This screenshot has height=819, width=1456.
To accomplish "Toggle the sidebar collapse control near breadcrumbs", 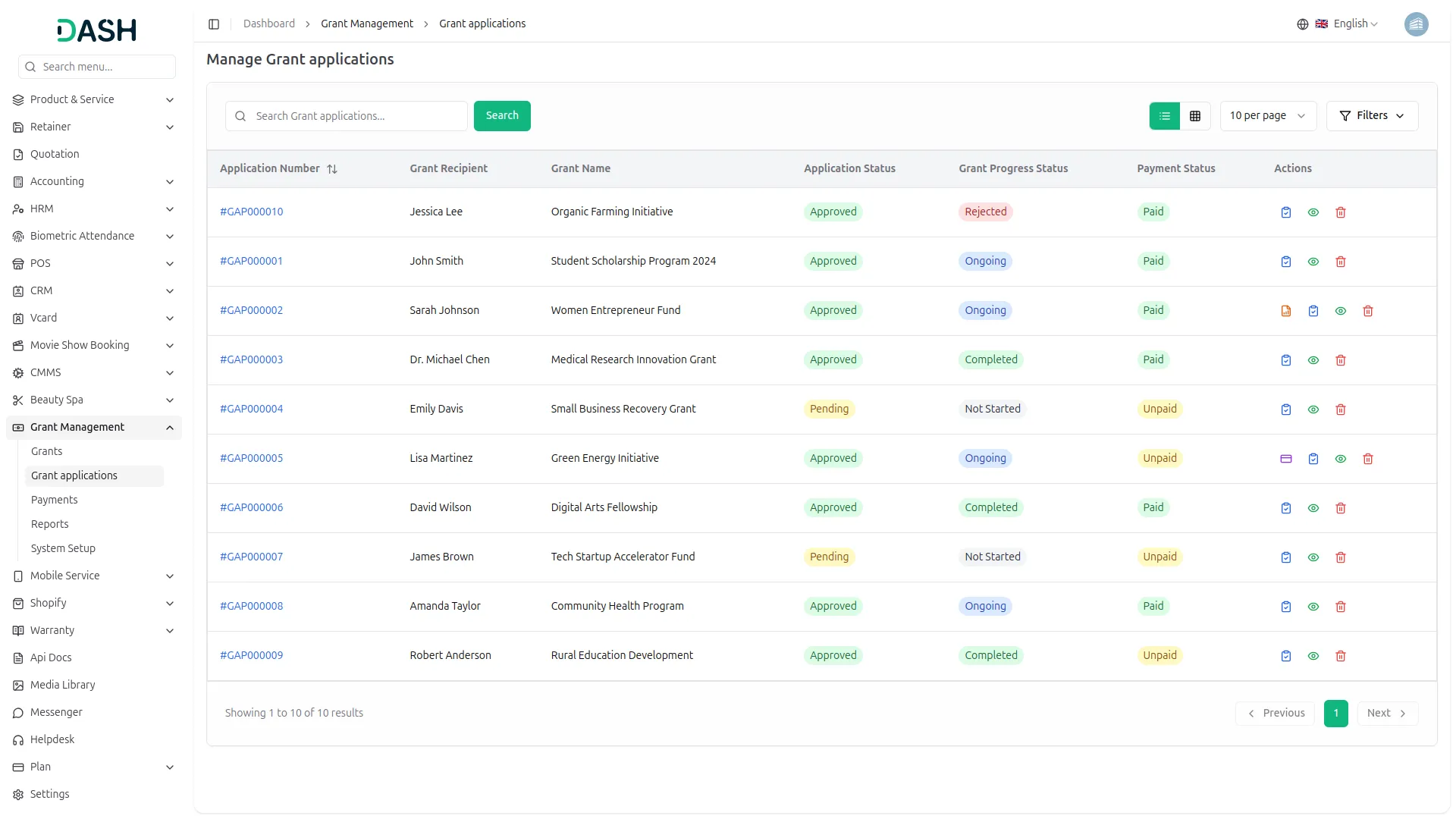I will pyautogui.click(x=214, y=24).
